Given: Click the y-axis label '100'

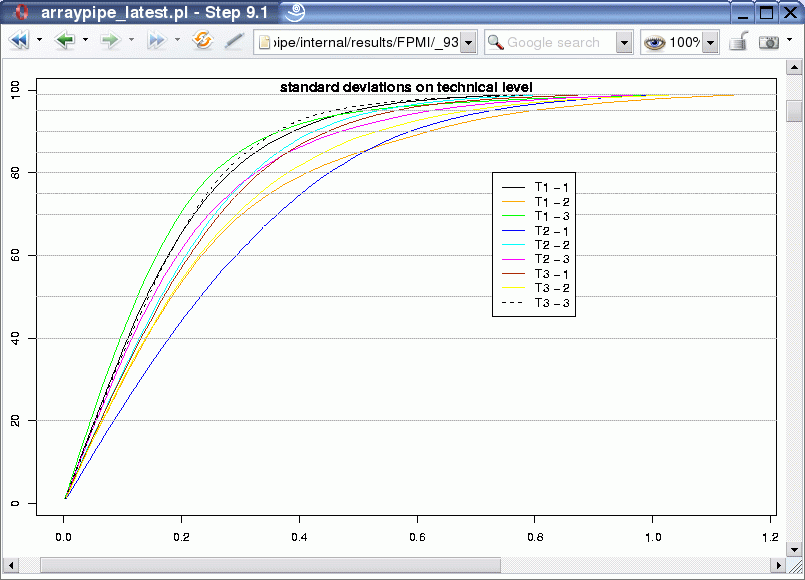Looking at the screenshot, I should (15, 91).
